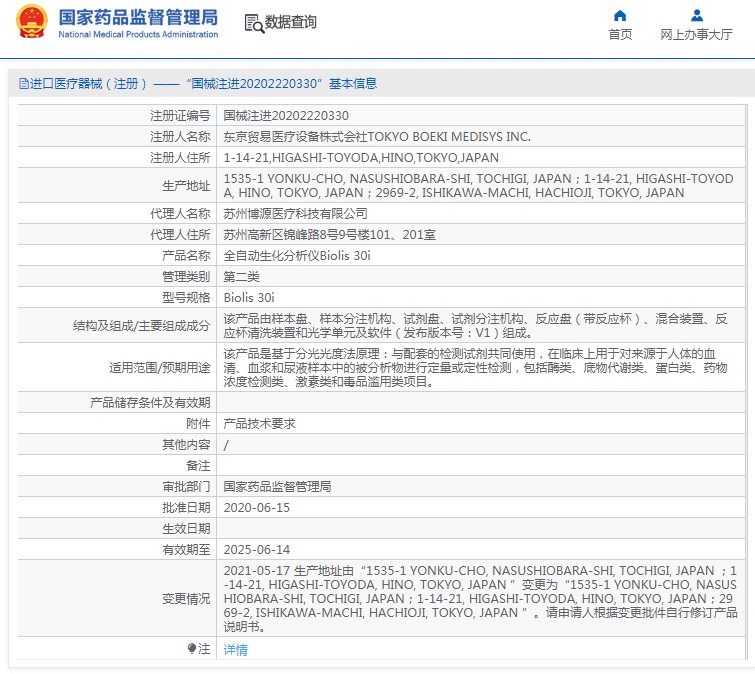Select the production address value starting 1535-1 YONKU-CHO
The width and height of the screenshot is (755, 674).
tap(479, 186)
